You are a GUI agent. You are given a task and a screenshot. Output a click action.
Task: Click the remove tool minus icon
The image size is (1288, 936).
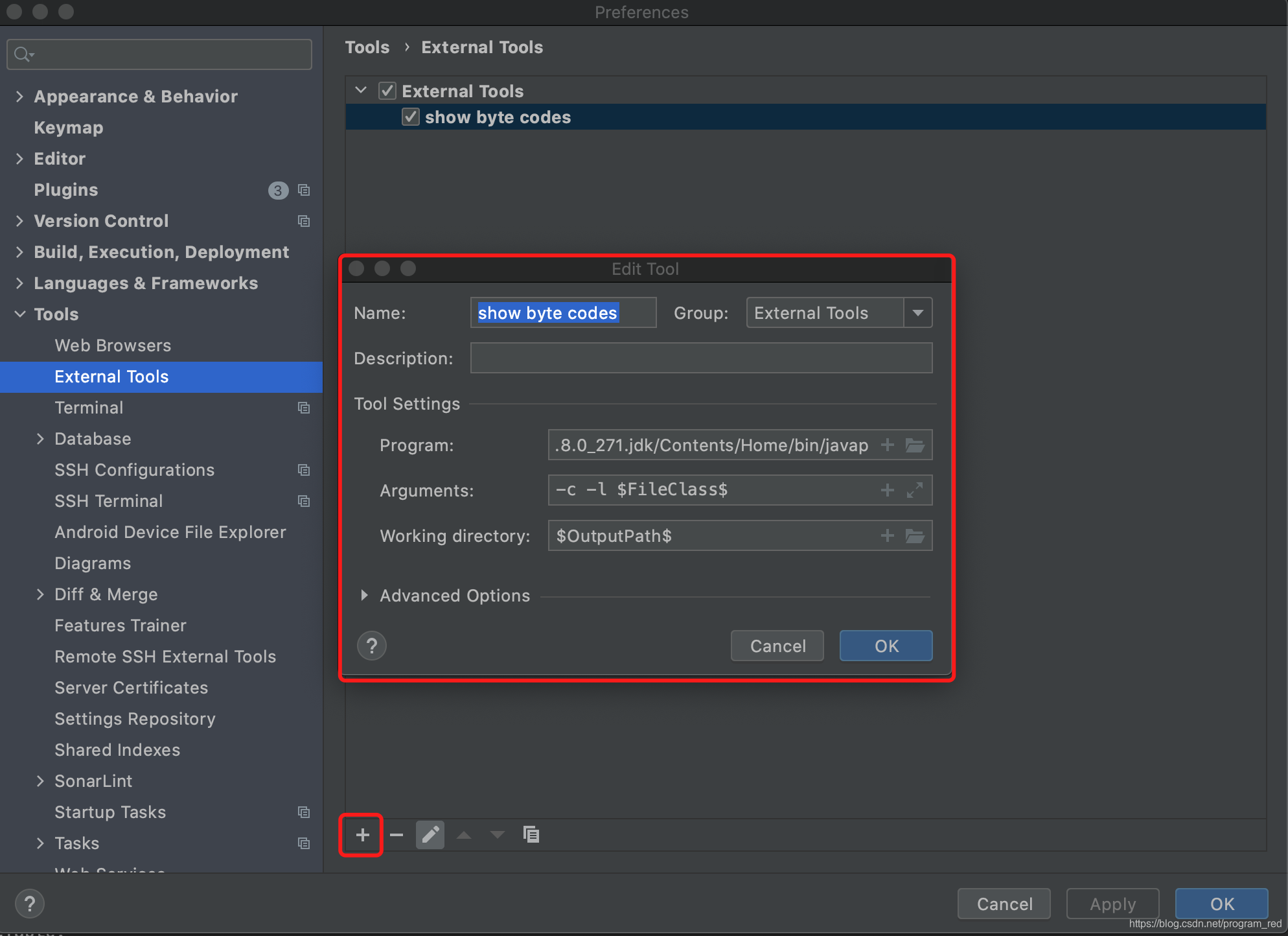(x=397, y=835)
